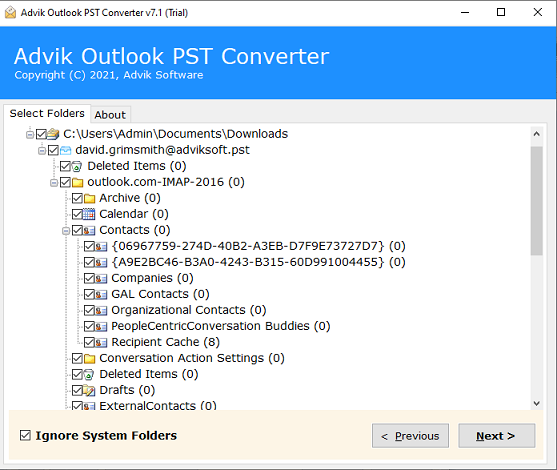The height and width of the screenshot is (470, 557).
Task: Select the Archive (0) row text
Action: pyautogui.click(x=130, y=198)
